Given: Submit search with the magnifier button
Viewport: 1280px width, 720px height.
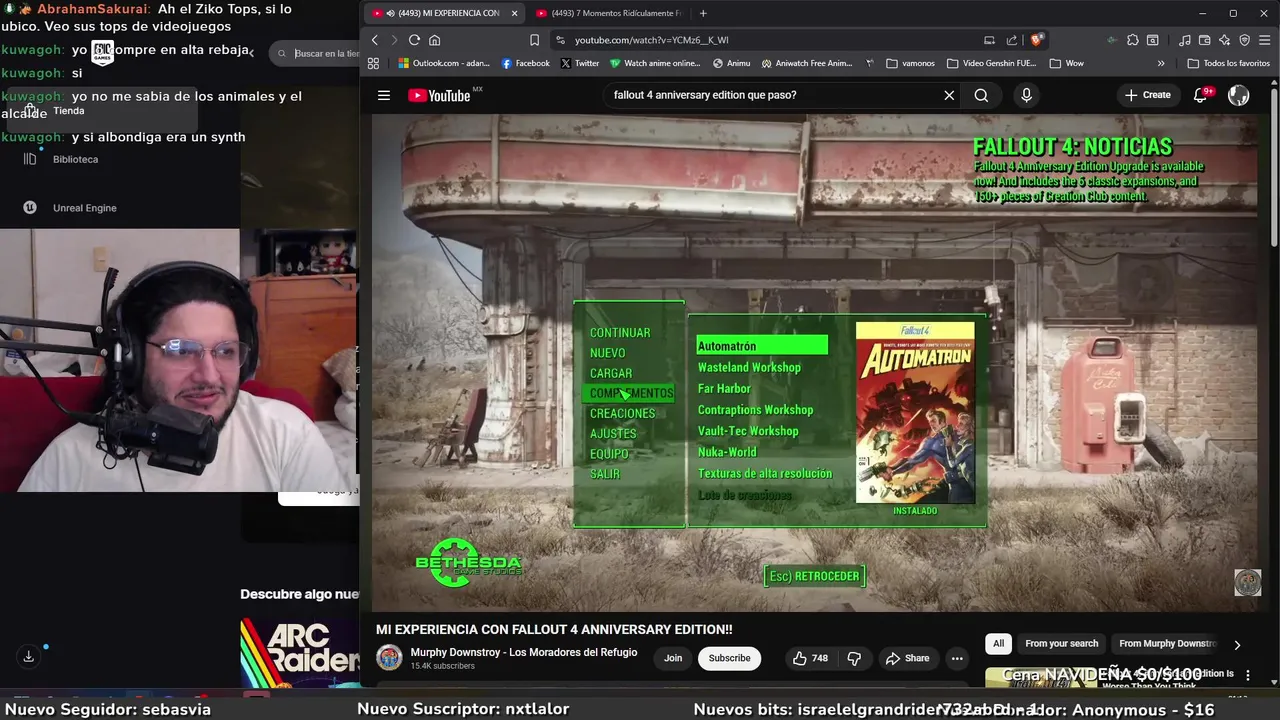Looking at the screenshot, I should click(x=981, y=95).
